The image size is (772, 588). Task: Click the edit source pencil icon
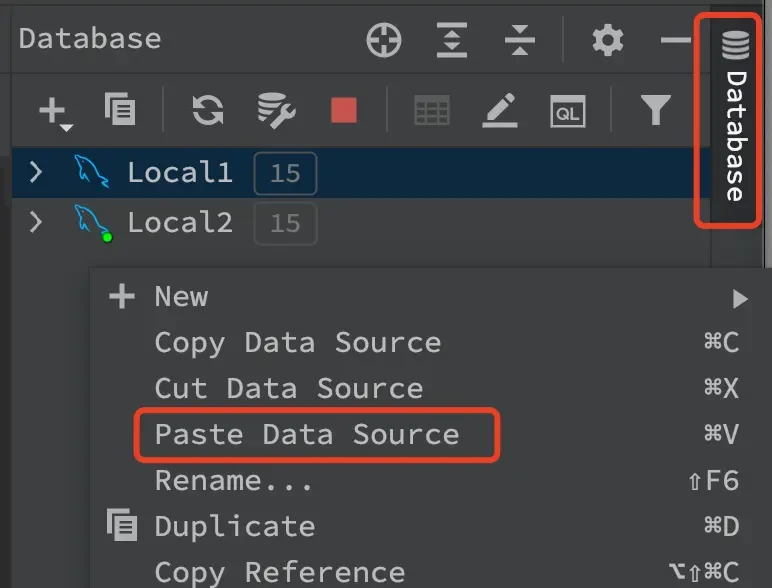click(499, 110)
